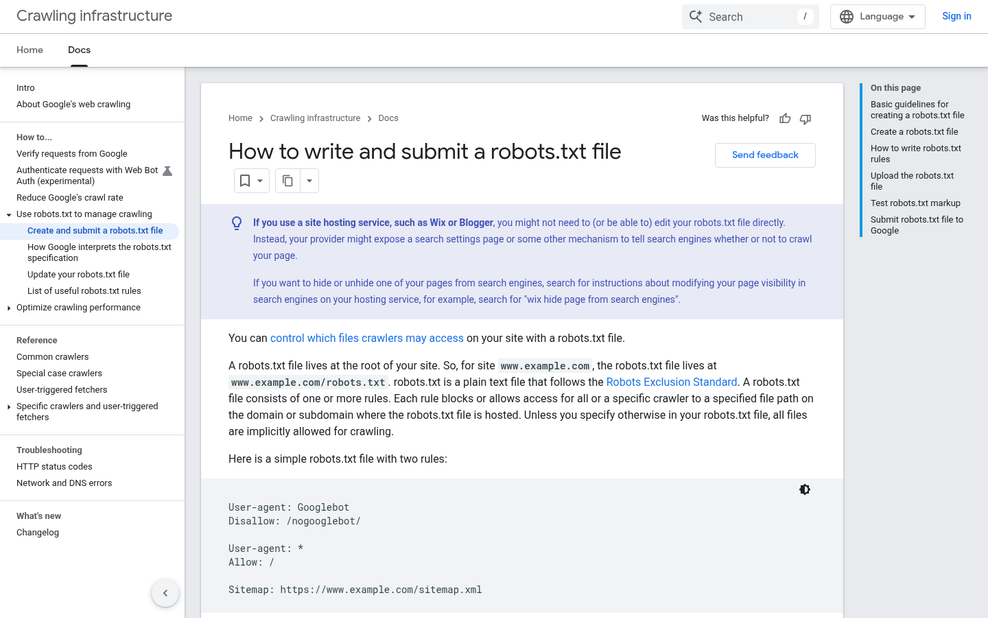Click the lightbulb tip icon
988x618 pixels.
pos(237,223)
